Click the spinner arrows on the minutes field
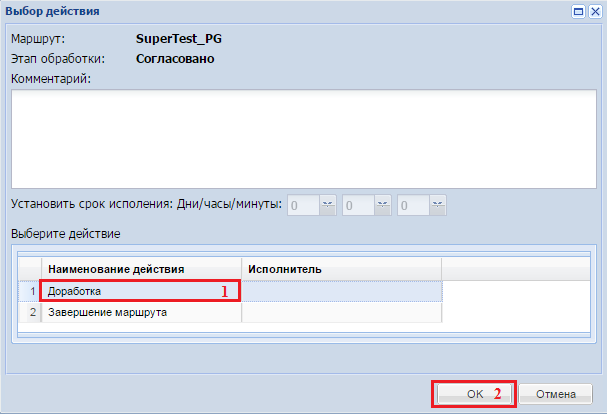Image resolution: width=607 pixels, height=414 pixels. coord(437,205)
